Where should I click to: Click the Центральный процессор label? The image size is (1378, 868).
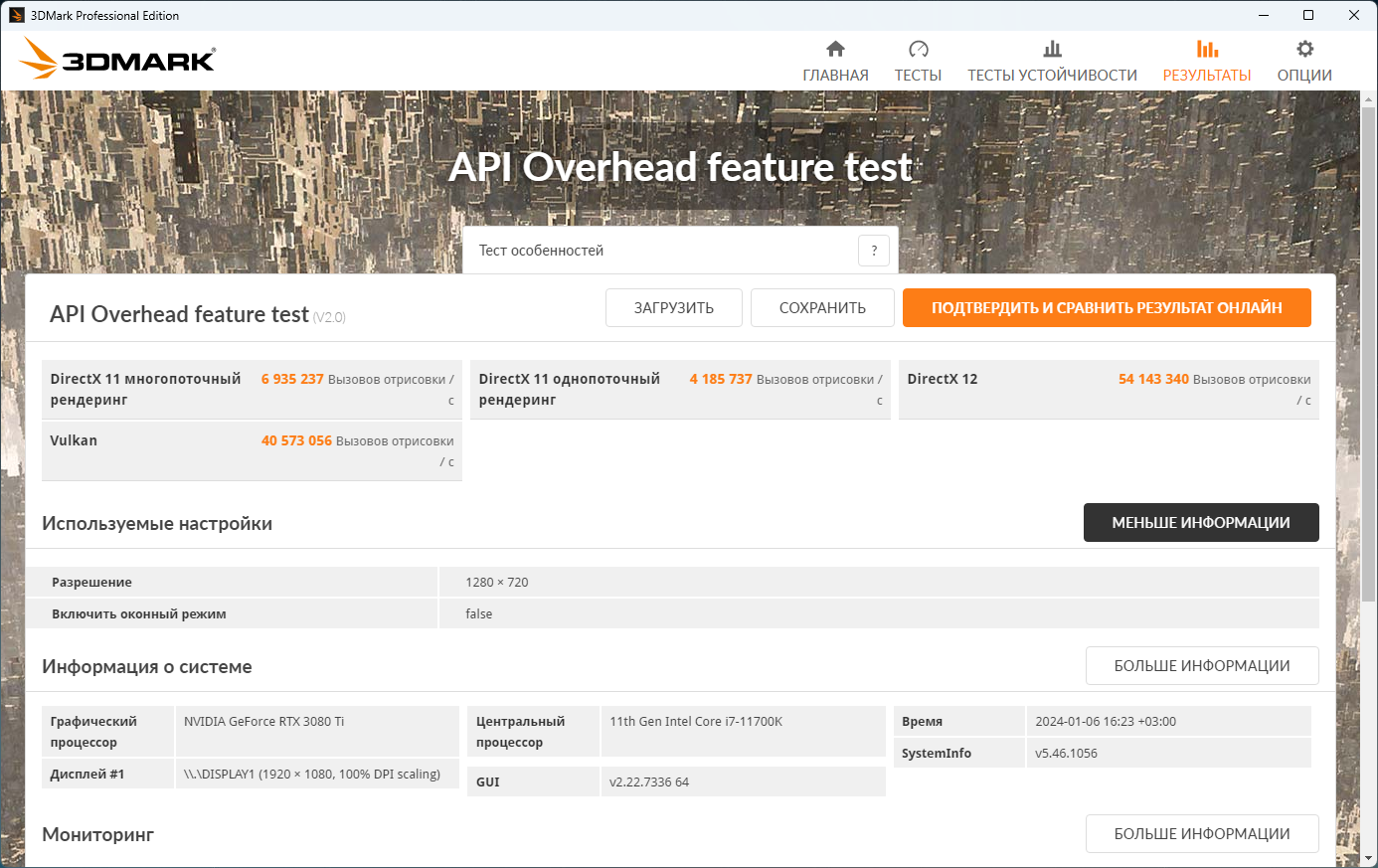coord(520,732)
